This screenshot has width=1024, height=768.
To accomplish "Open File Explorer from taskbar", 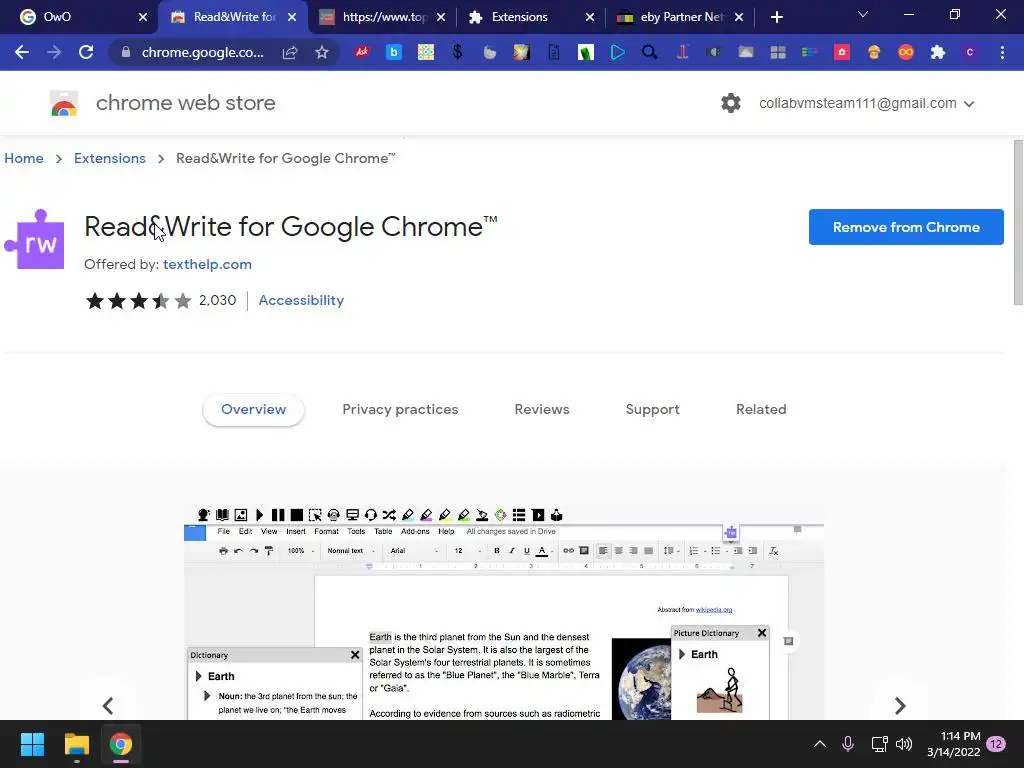I will [x=76, y=744].
